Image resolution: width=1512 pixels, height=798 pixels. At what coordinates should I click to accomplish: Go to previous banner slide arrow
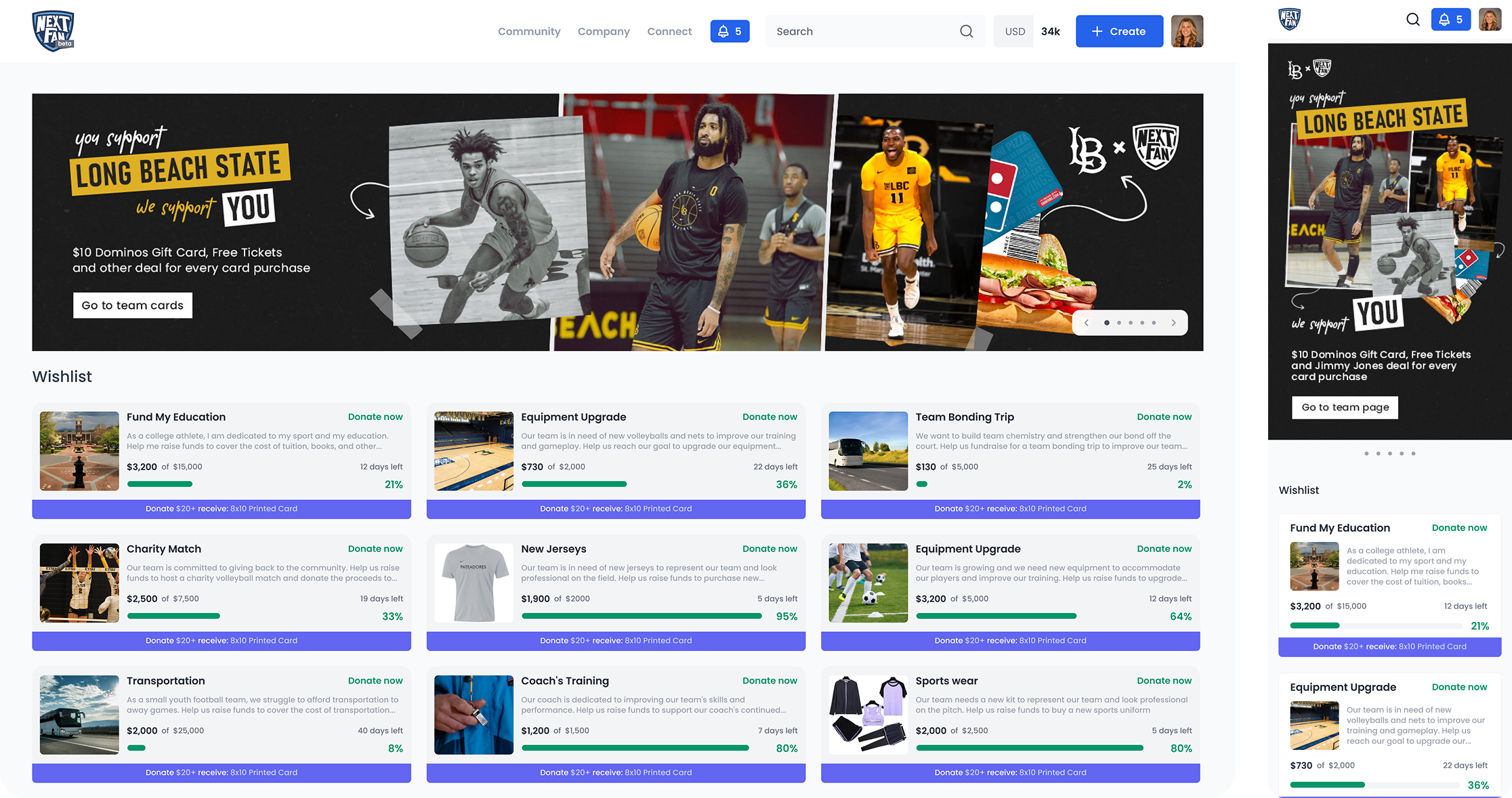(x=1087, y=323)
